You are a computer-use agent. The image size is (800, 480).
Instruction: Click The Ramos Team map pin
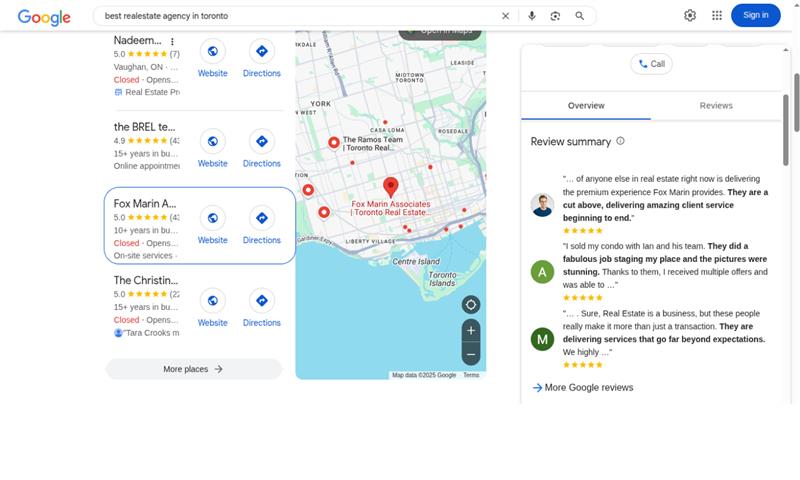coord(334,143)
